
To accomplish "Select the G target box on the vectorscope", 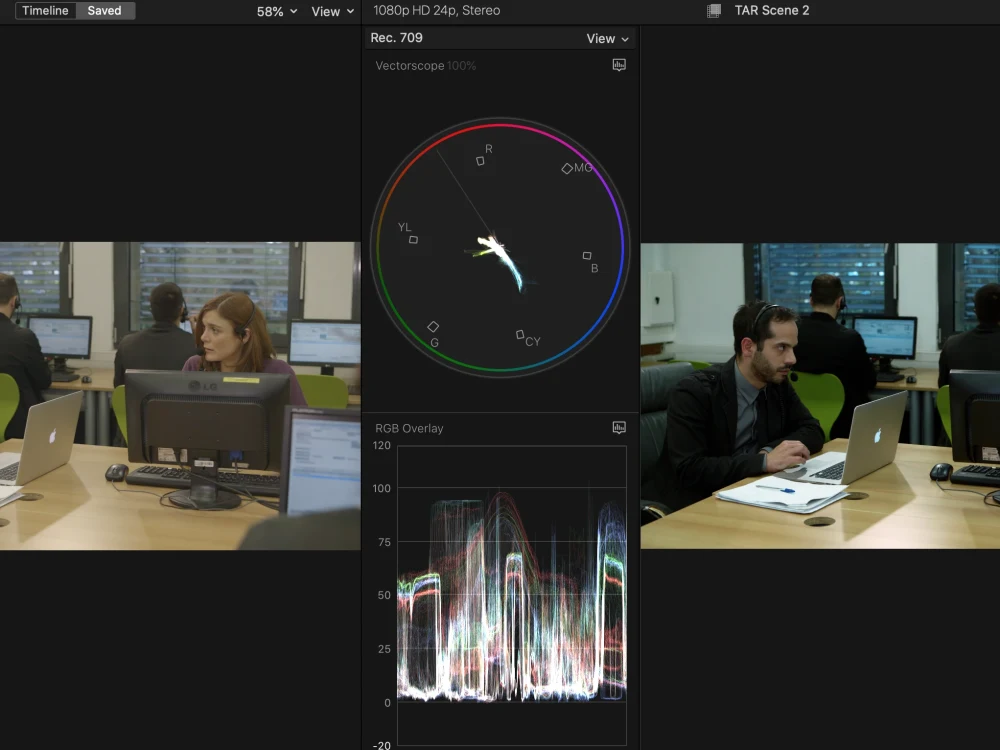I will point(433,325).
